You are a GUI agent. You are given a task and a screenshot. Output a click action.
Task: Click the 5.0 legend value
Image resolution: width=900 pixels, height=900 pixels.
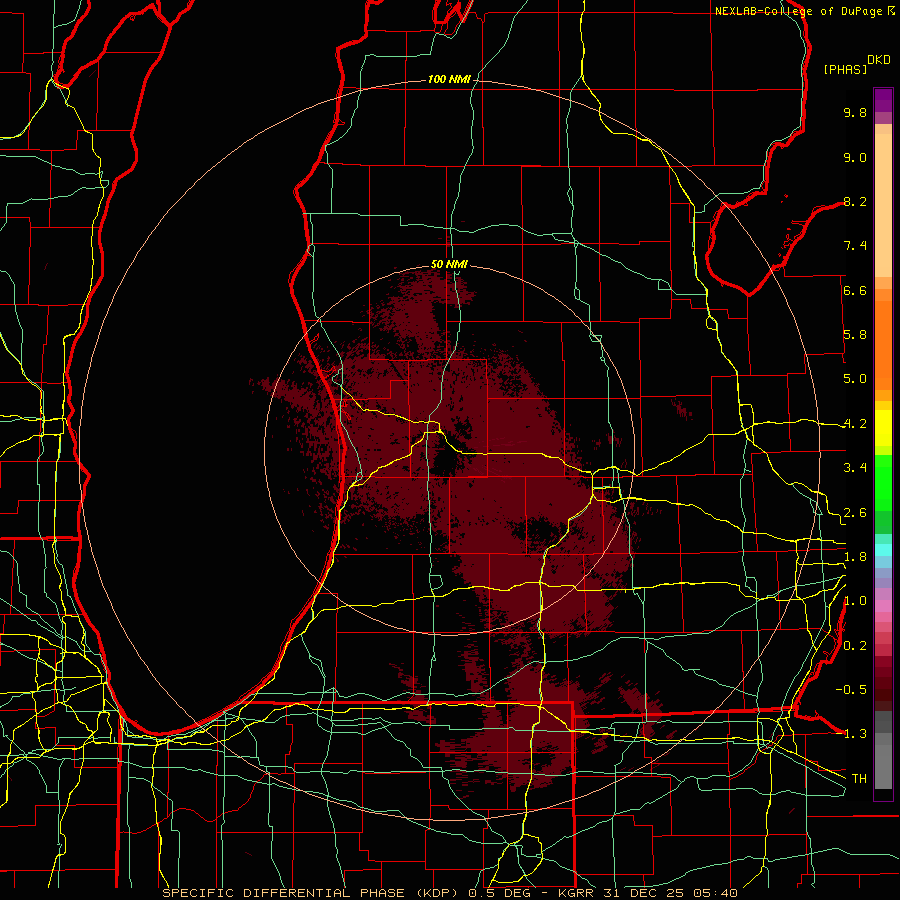tap(855, 379)
